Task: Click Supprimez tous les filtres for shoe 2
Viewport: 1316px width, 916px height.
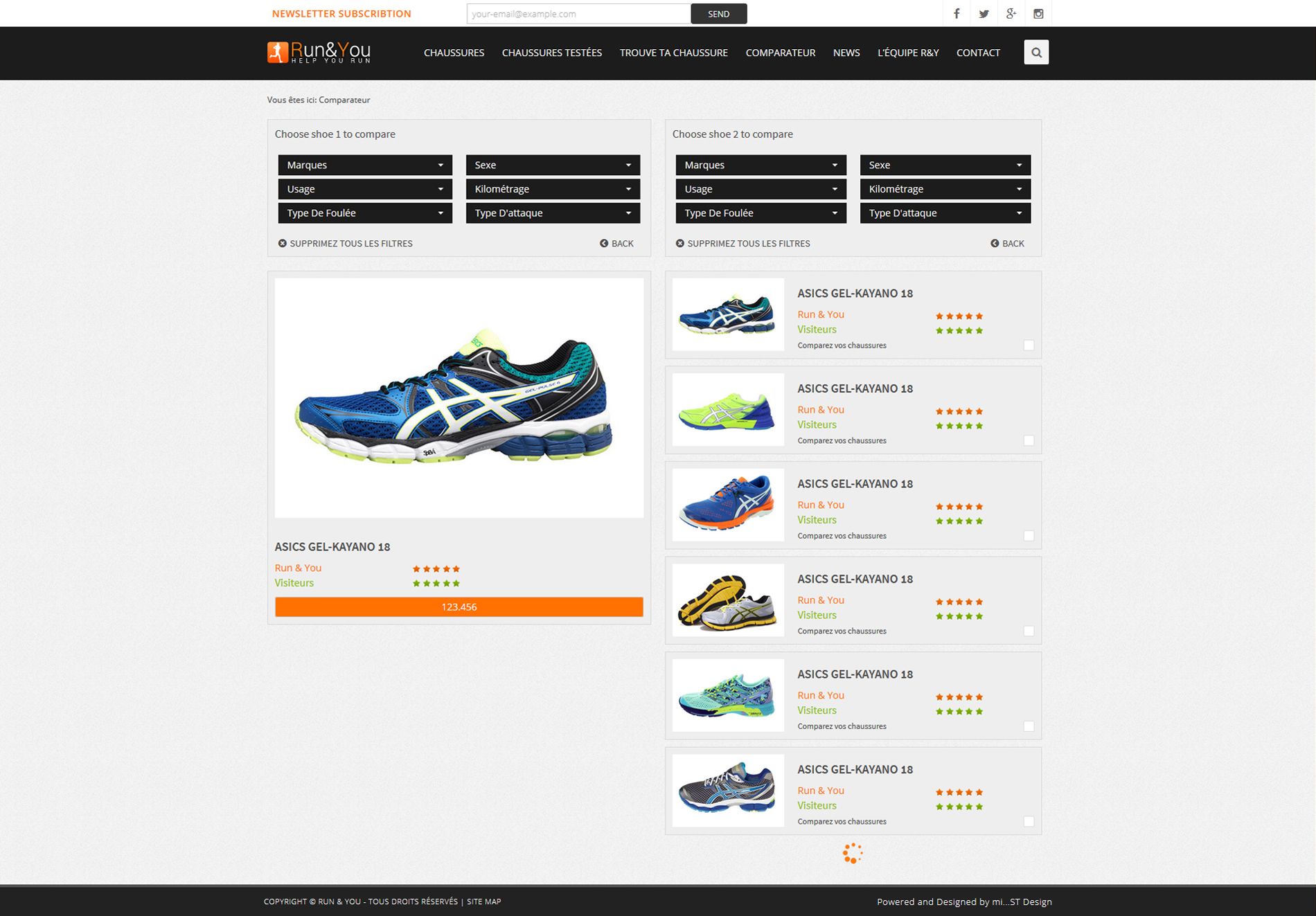Action: [749, 244]
